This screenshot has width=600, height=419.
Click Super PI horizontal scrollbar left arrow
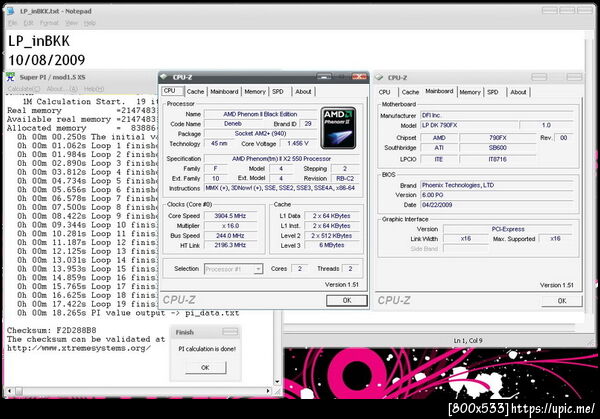[x=9, y=391]
